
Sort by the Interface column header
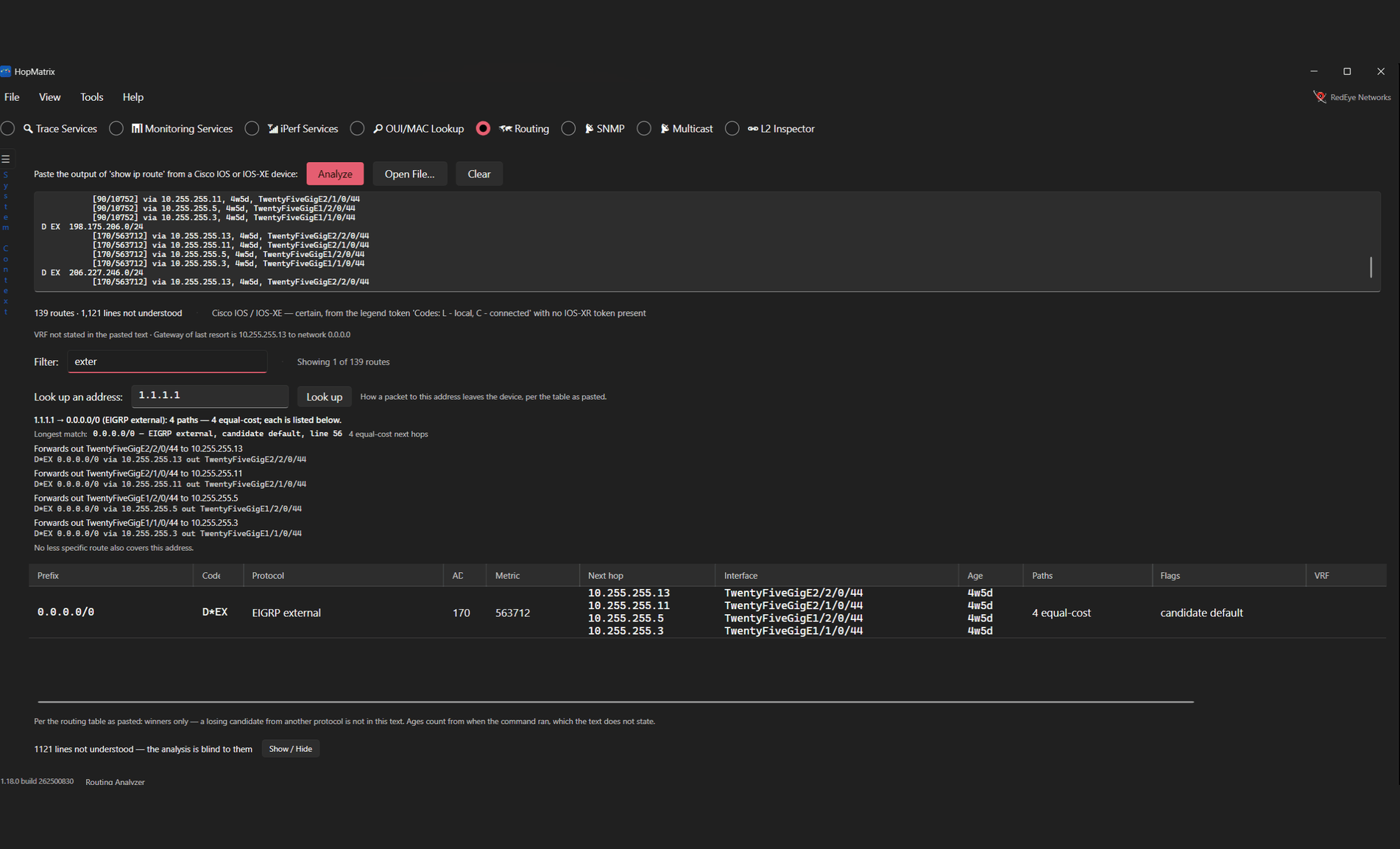pyautogui.click(x=836, y=576)
